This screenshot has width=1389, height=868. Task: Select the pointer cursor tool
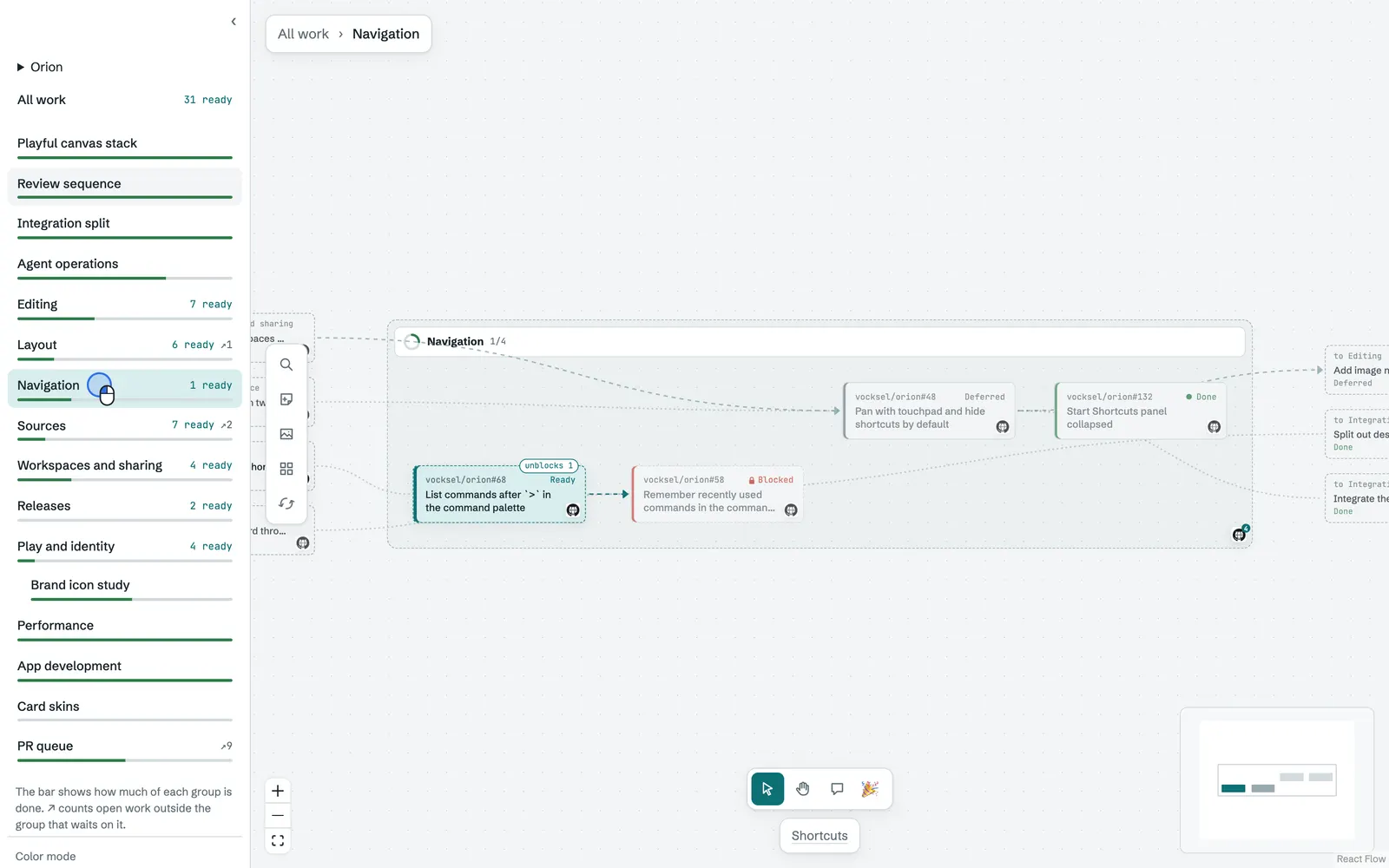coord(767,789)
